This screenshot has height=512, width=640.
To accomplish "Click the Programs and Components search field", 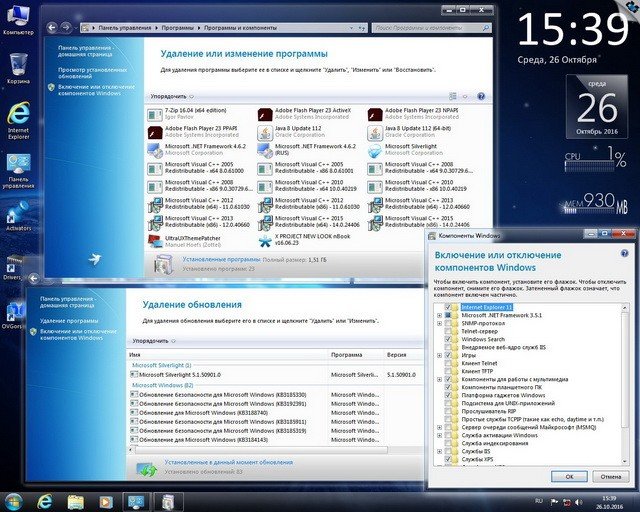I will 431,28.
